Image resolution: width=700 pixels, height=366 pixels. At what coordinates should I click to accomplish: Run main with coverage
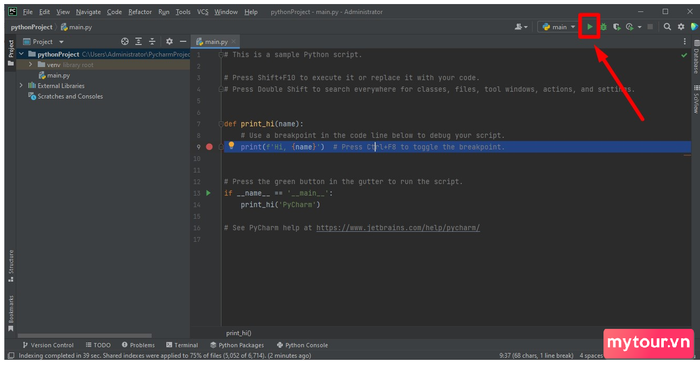coord(617,27)
